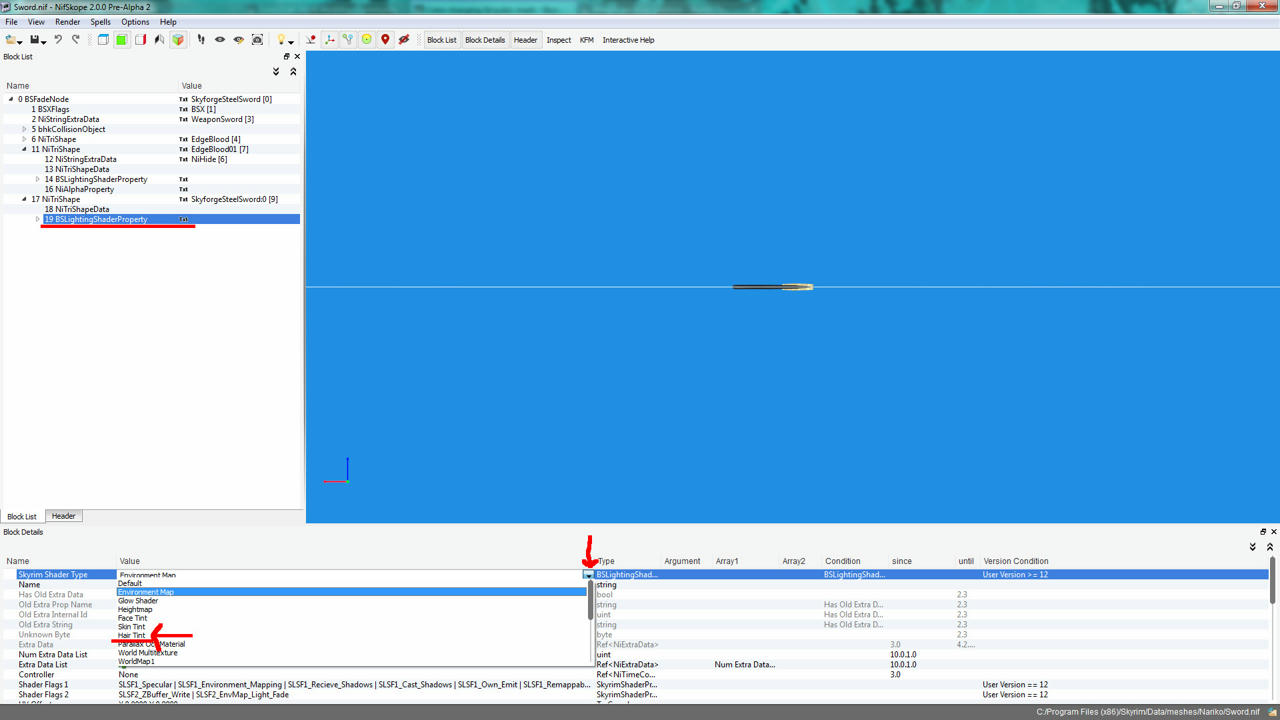Open the Render menu
The width and height of the screenshot is (1280, 720).
[68, 22]
